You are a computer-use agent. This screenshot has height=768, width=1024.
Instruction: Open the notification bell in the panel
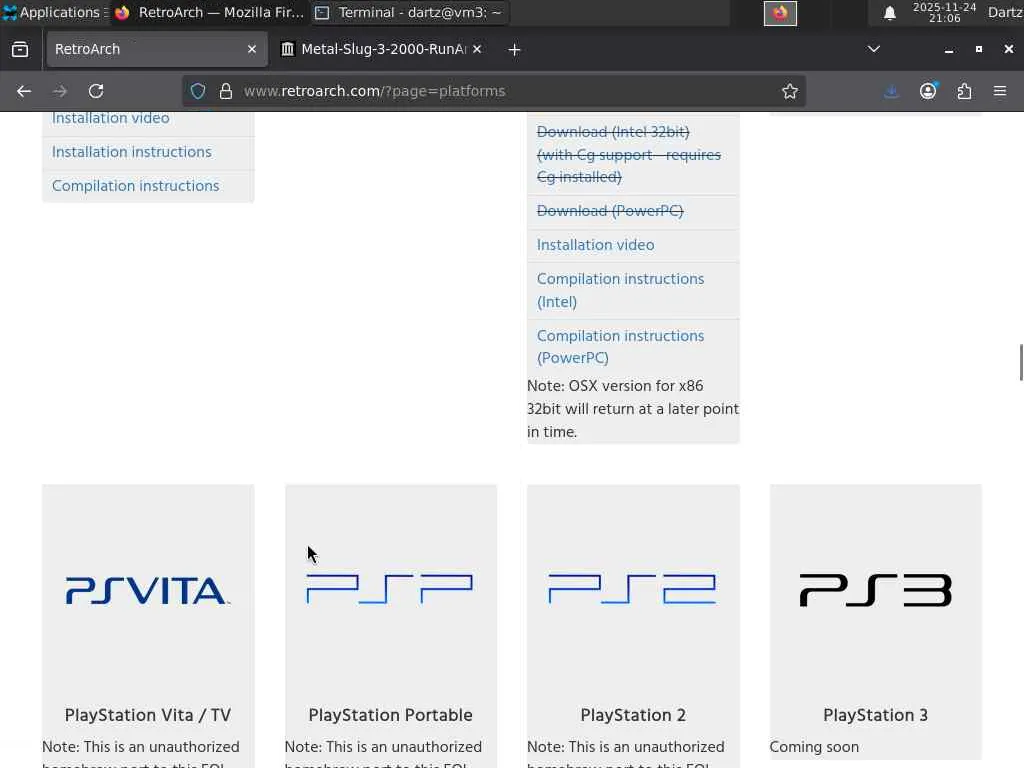[x=889, y=13]
